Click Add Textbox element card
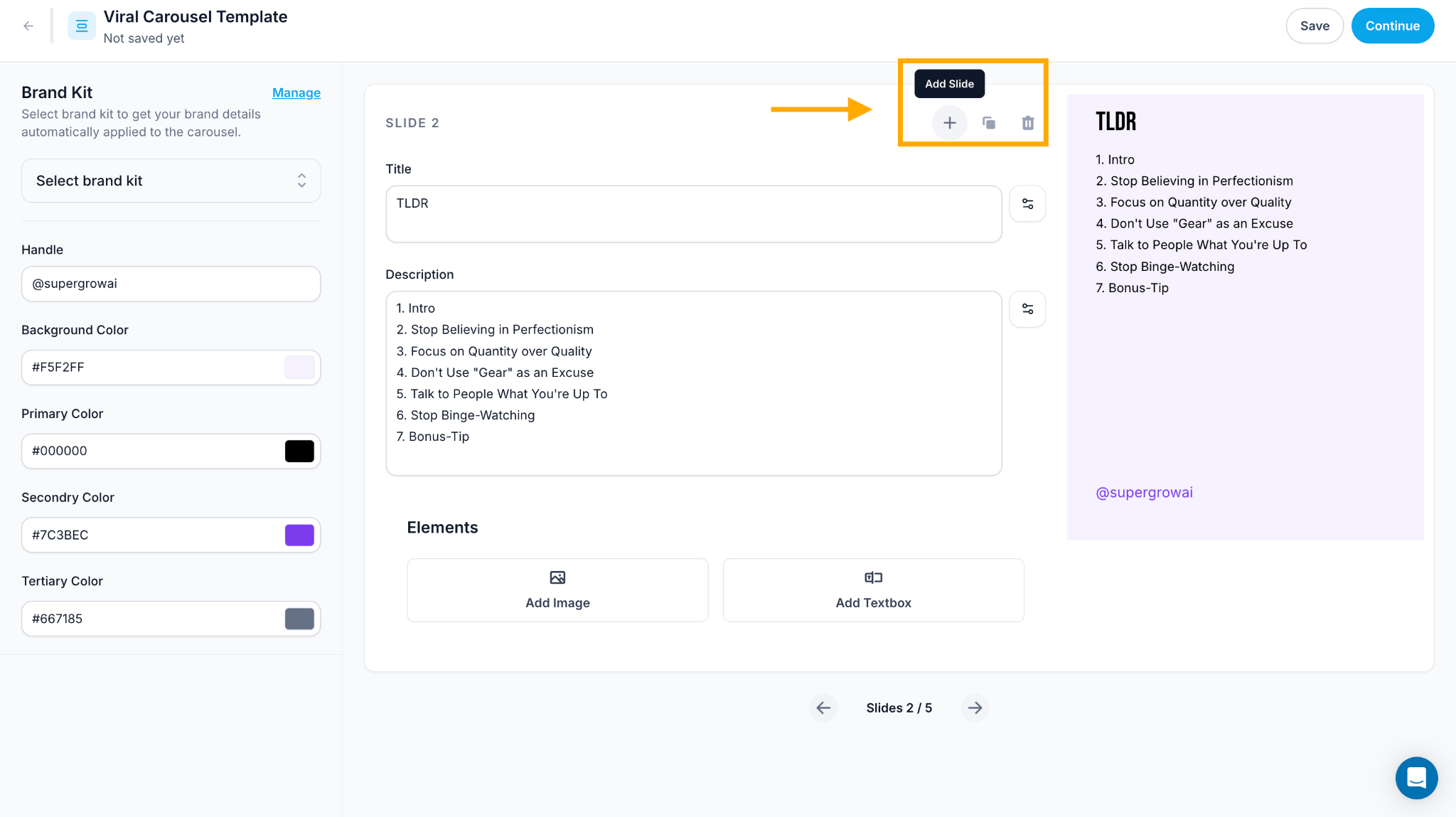Screen dimensions: 1456x817 point(873,590)
